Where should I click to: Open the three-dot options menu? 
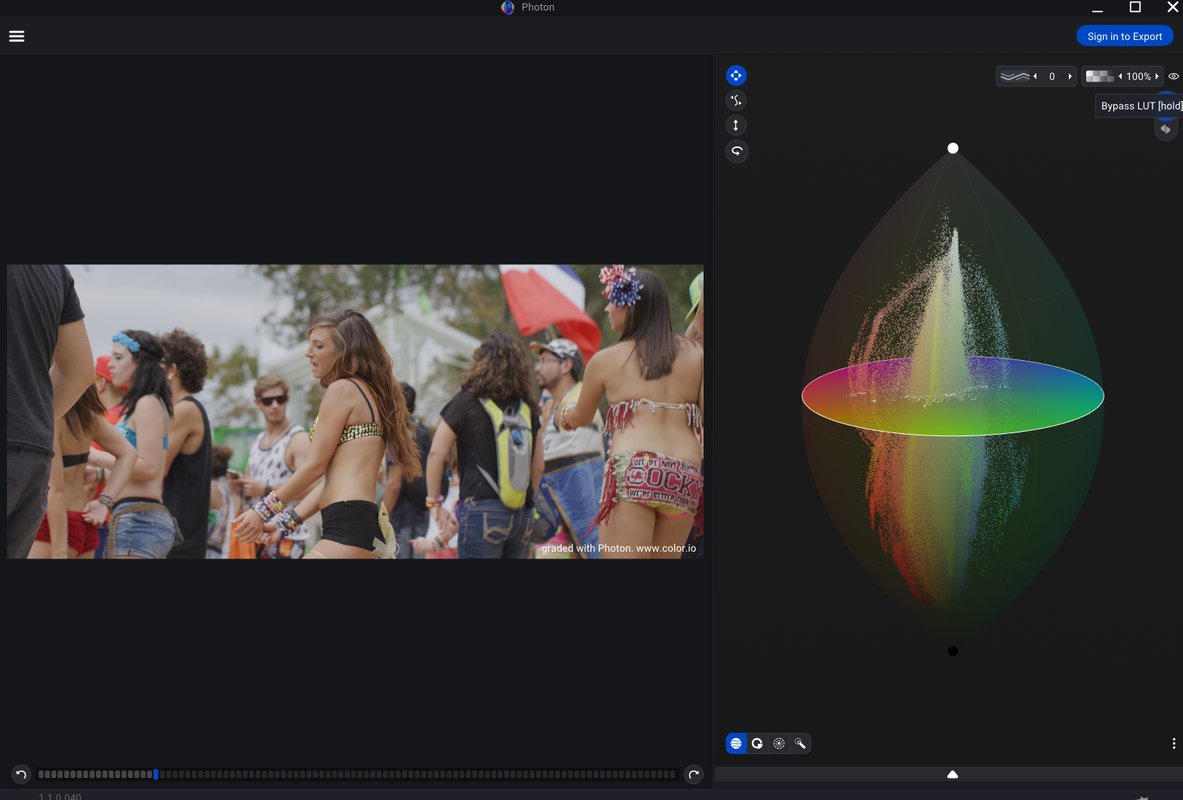click(1173, 743)
